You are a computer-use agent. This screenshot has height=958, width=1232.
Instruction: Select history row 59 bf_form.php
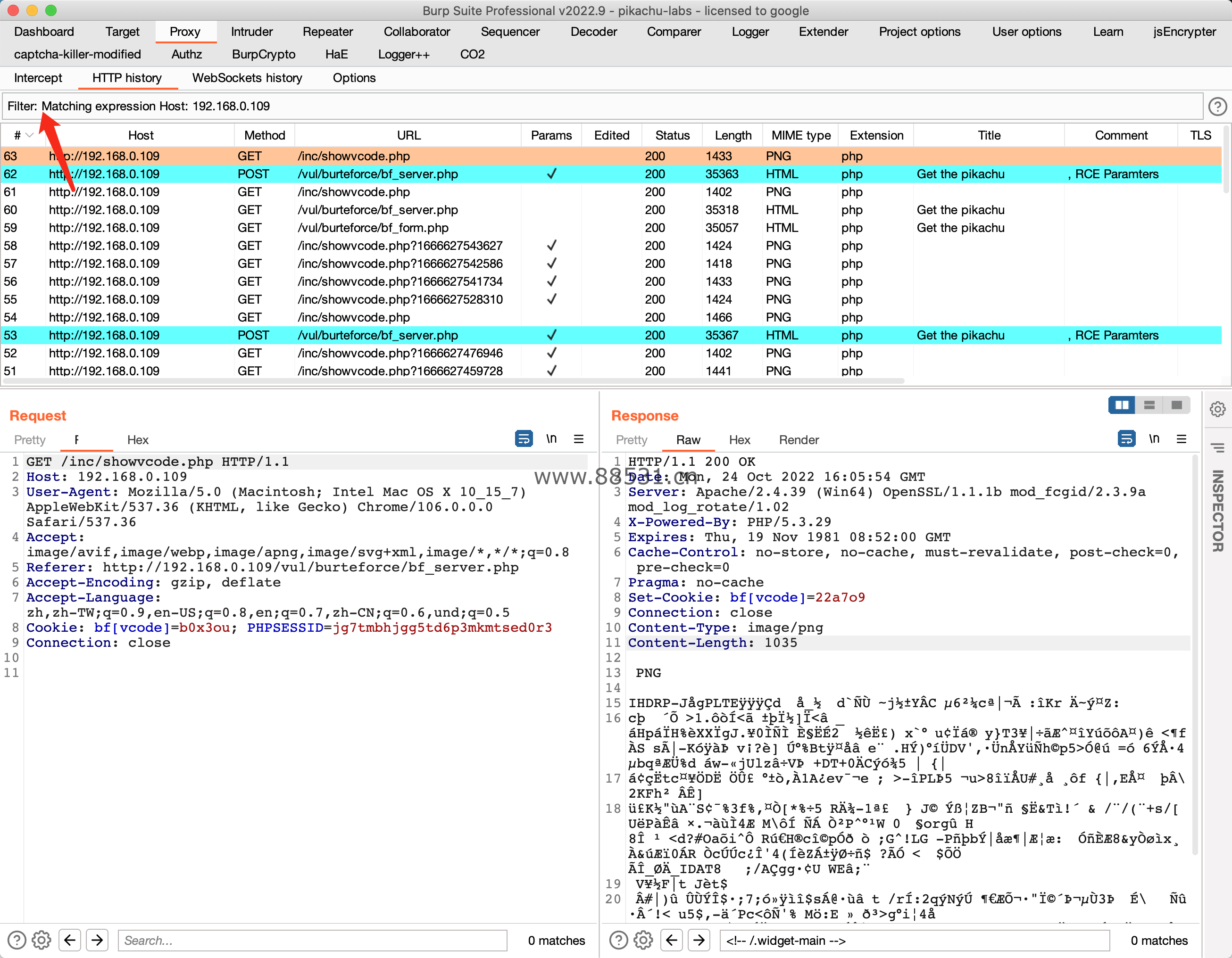point(611,228)
